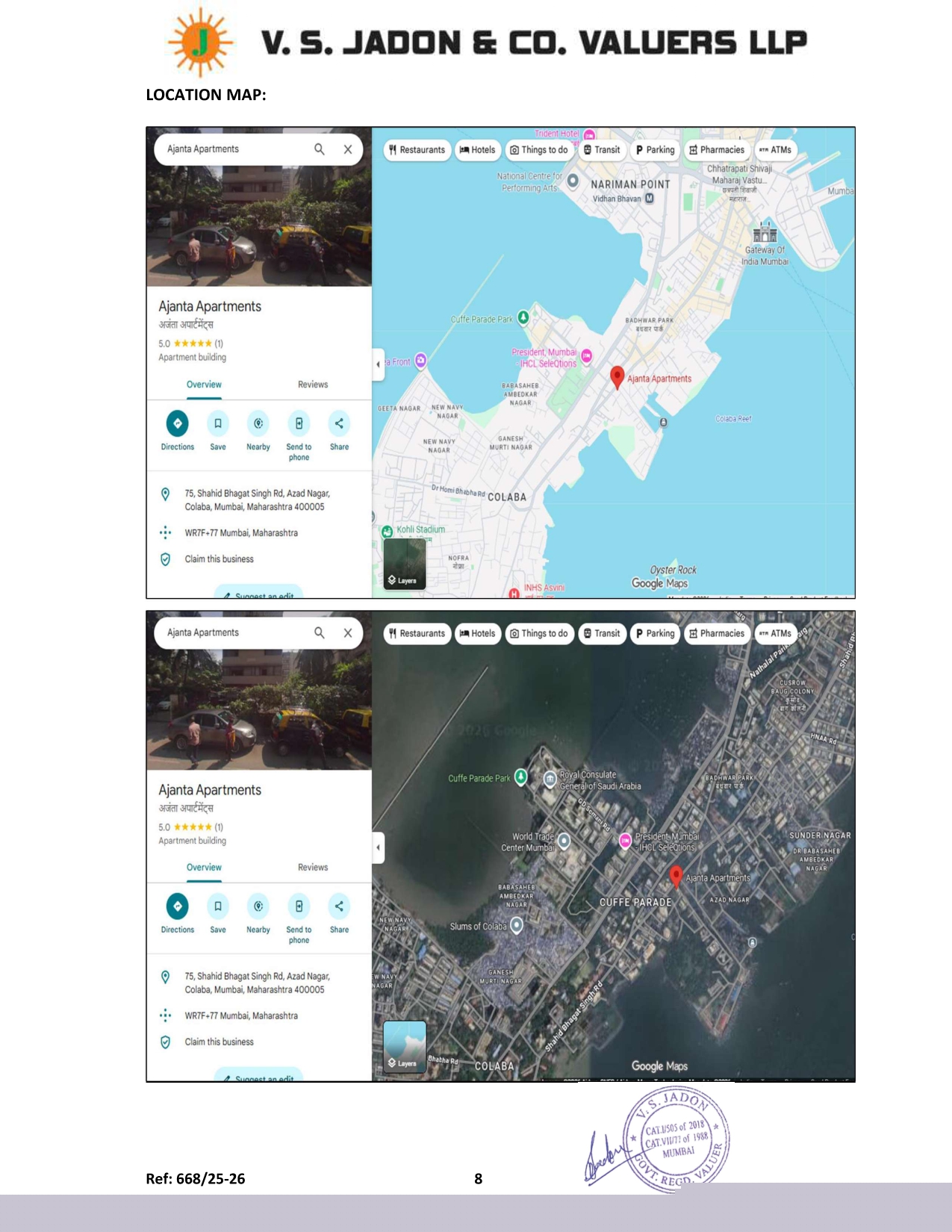This screenshot has width=952, height=1232.
Task: Collapse the side panel beside the road map
Action: pos(379,364)
